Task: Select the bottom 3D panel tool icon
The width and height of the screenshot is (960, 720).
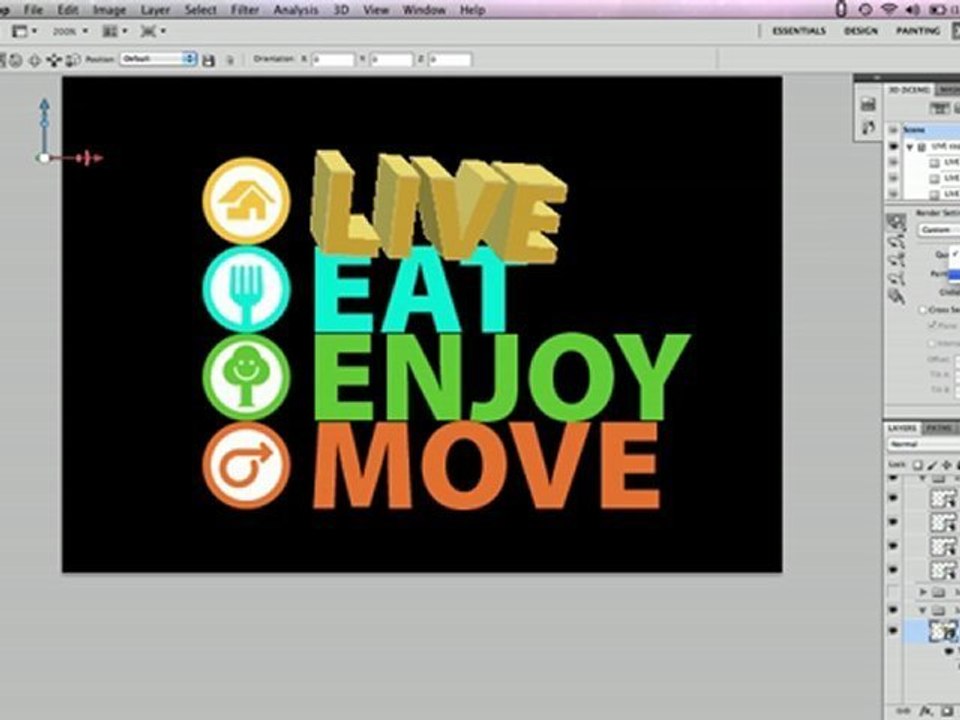Action: point(896,297)
